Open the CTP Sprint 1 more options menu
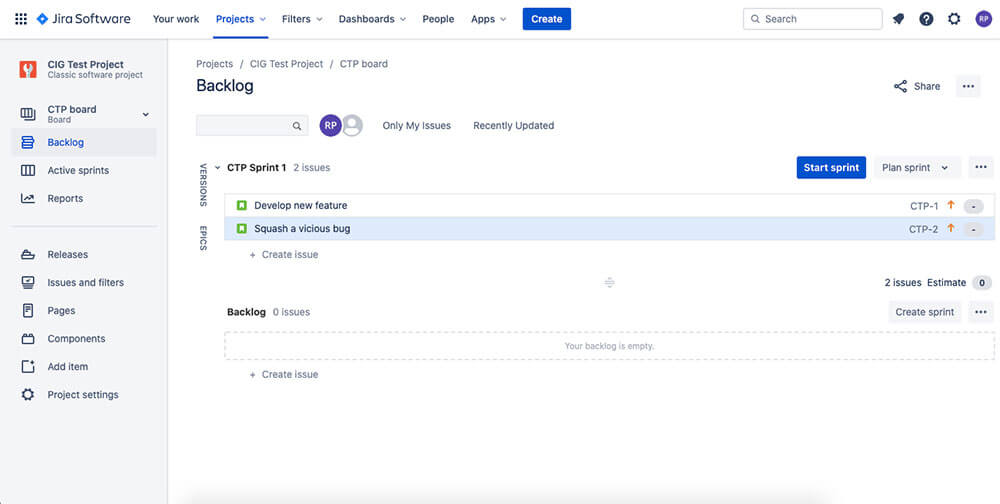The image size is (1000, 504). coord(981,168)
